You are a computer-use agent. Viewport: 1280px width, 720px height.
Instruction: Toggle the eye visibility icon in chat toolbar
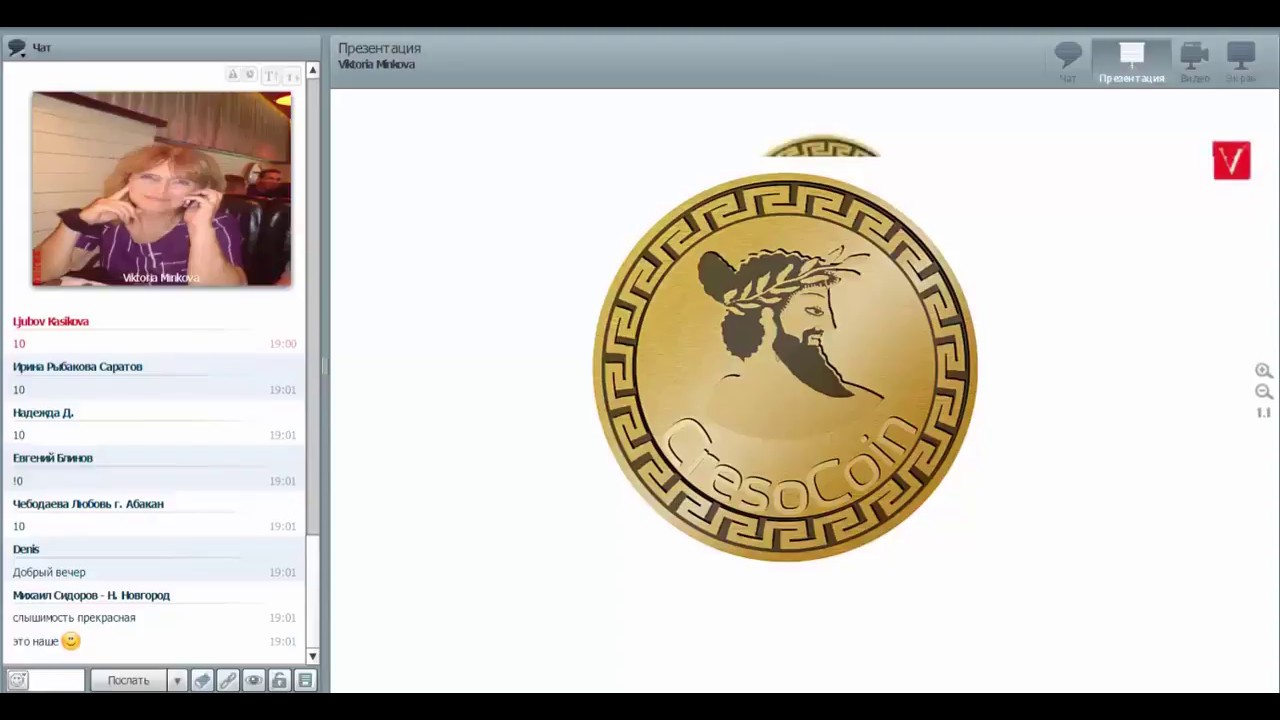pyautogui.click(x=254, y=681)
